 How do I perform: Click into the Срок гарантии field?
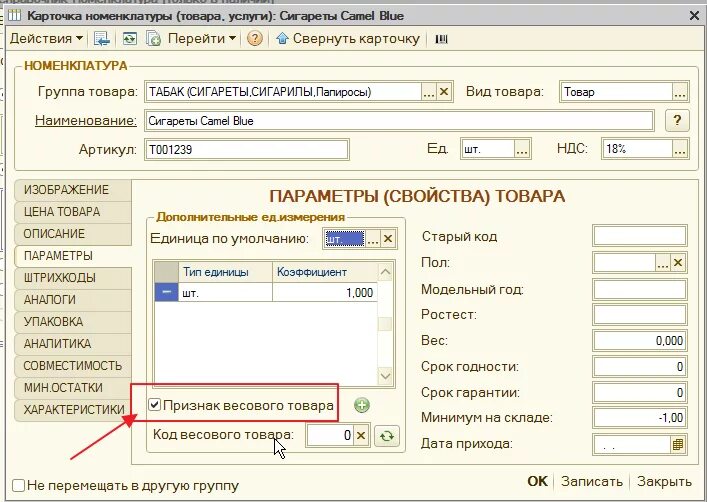pos(639,392)
